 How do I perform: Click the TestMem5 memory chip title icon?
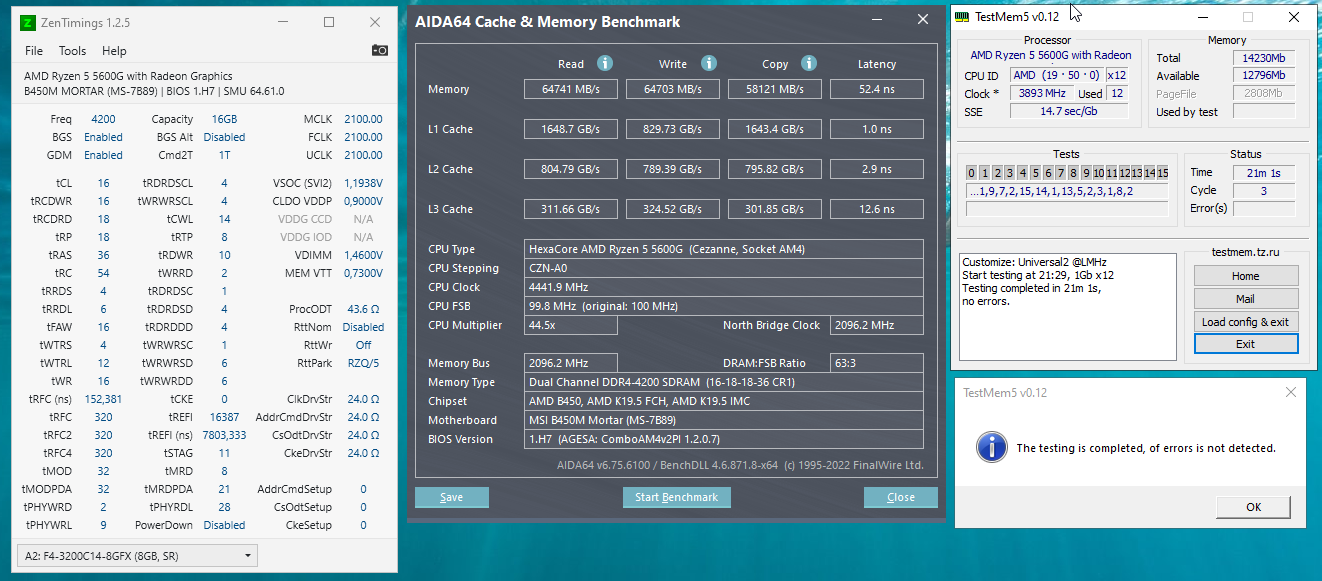962,17
